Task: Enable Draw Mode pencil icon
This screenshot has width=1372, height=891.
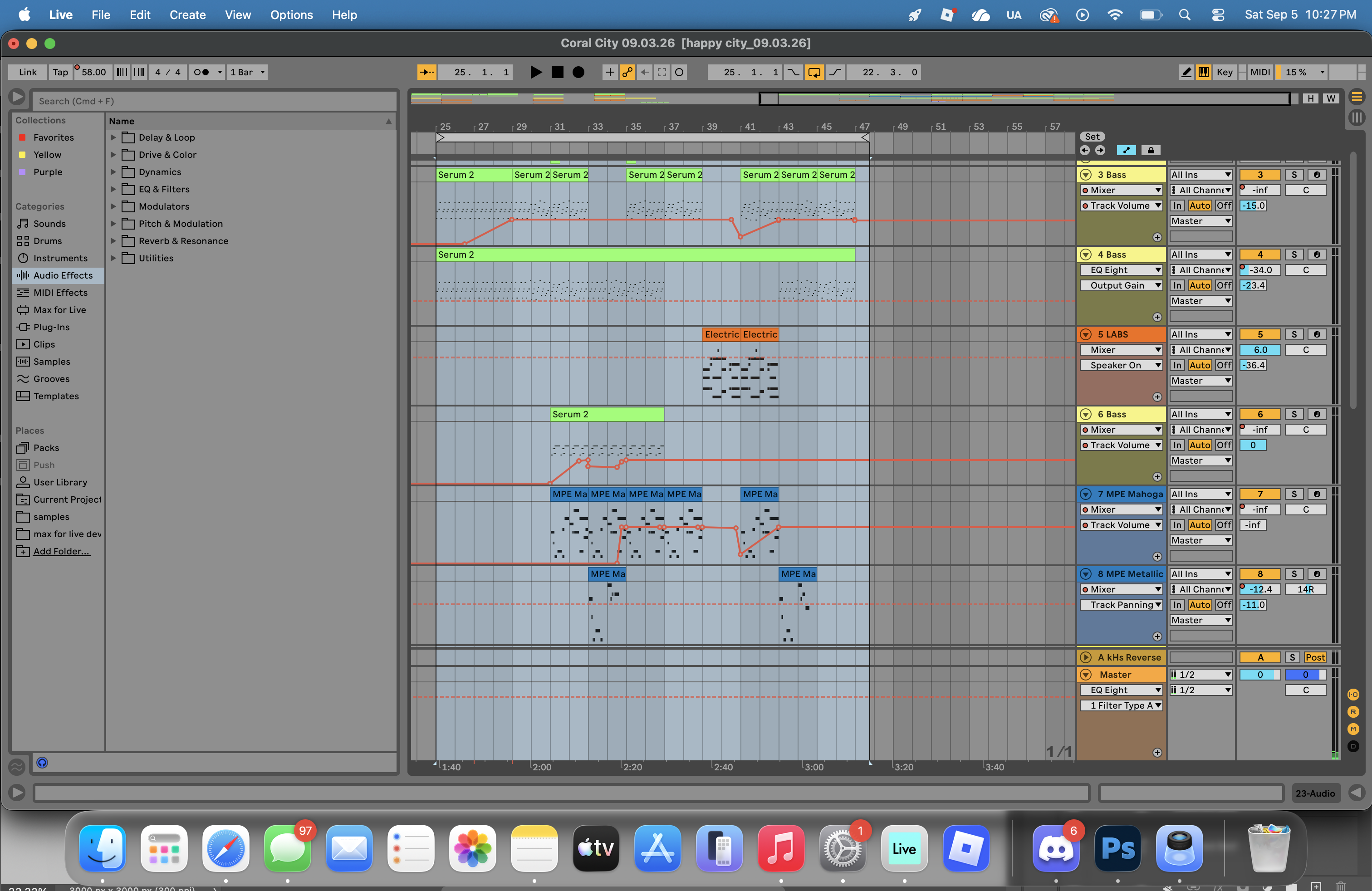Action: pyautogui.click(x=1186, y=72)
